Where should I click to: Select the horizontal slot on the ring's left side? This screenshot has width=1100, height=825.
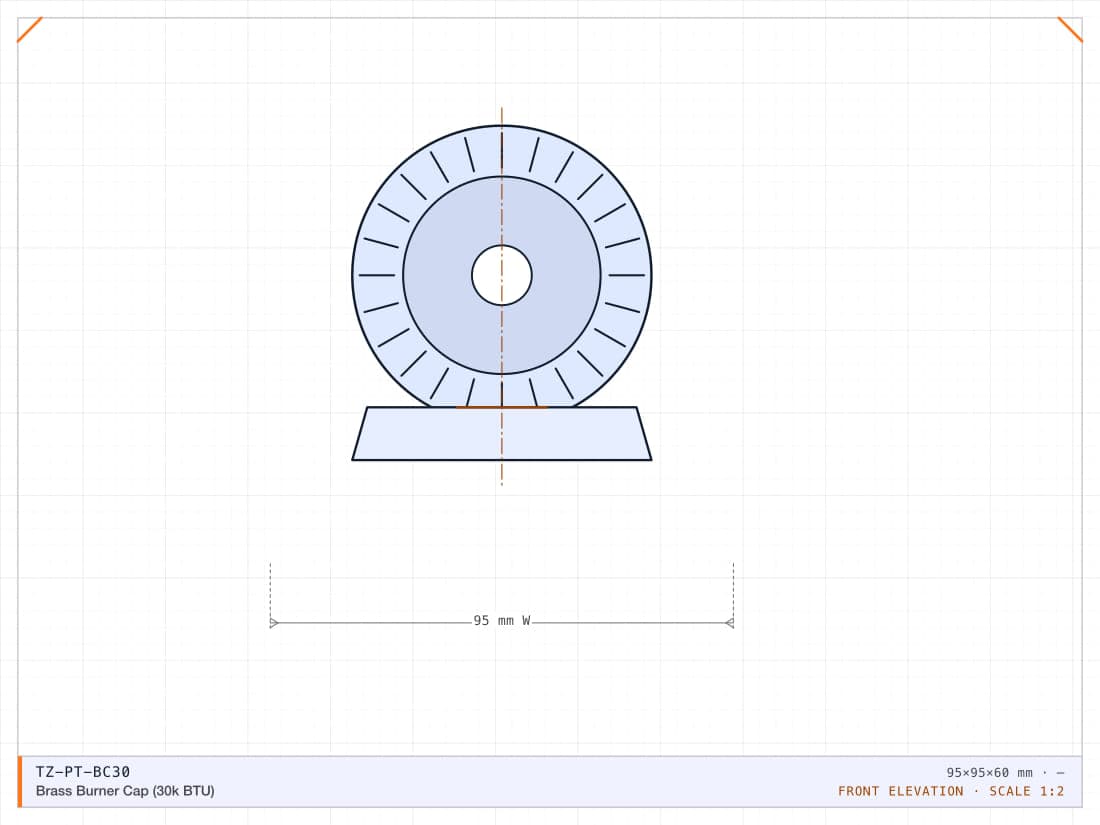[377, 275]
